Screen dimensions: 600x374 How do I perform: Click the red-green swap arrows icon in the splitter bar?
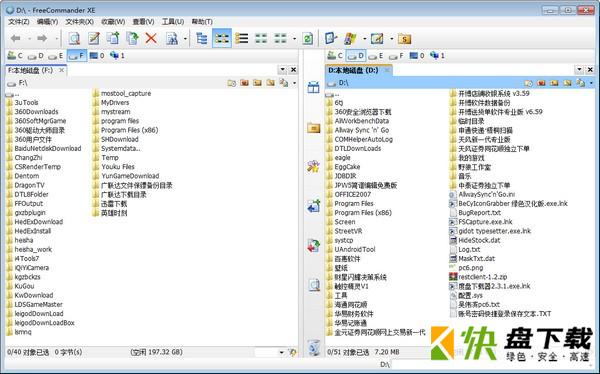pyautogui.click(x=313, y=246)
